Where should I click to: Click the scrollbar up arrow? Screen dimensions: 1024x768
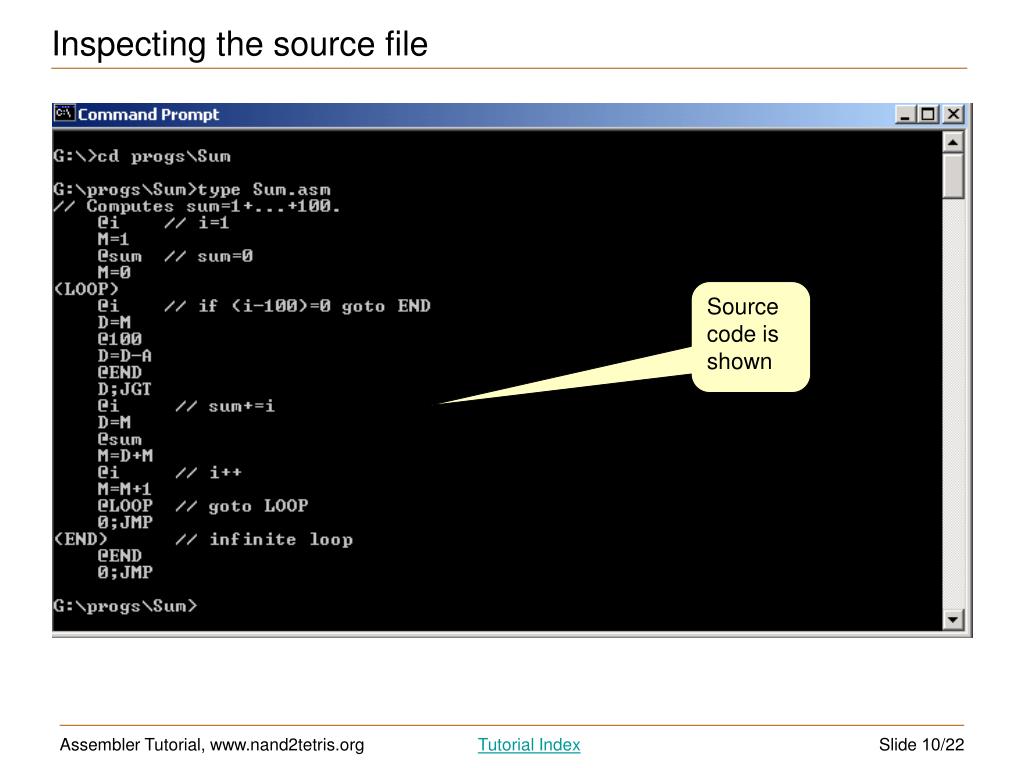953,142
